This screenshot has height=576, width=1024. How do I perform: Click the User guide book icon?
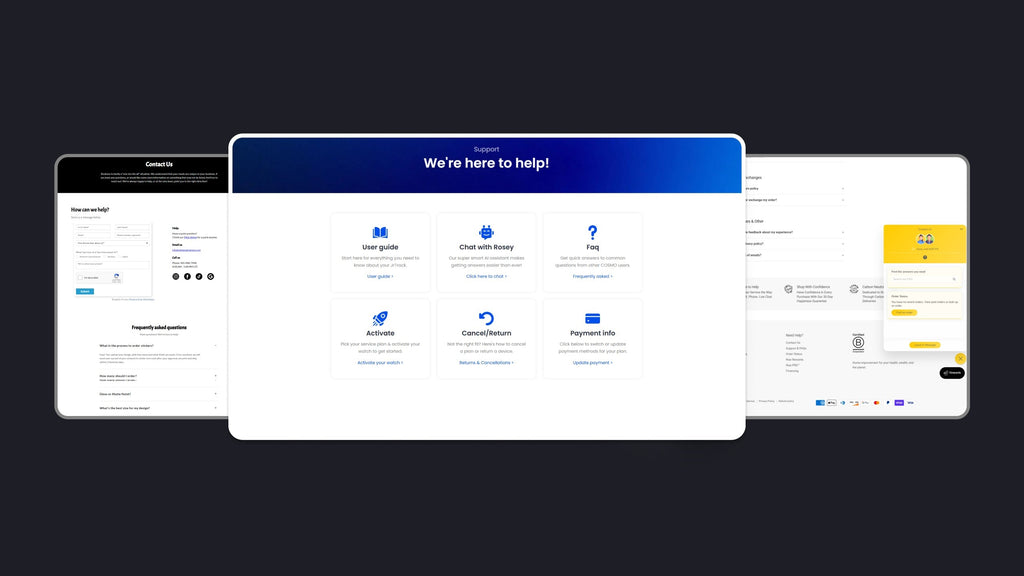[380, 232]
